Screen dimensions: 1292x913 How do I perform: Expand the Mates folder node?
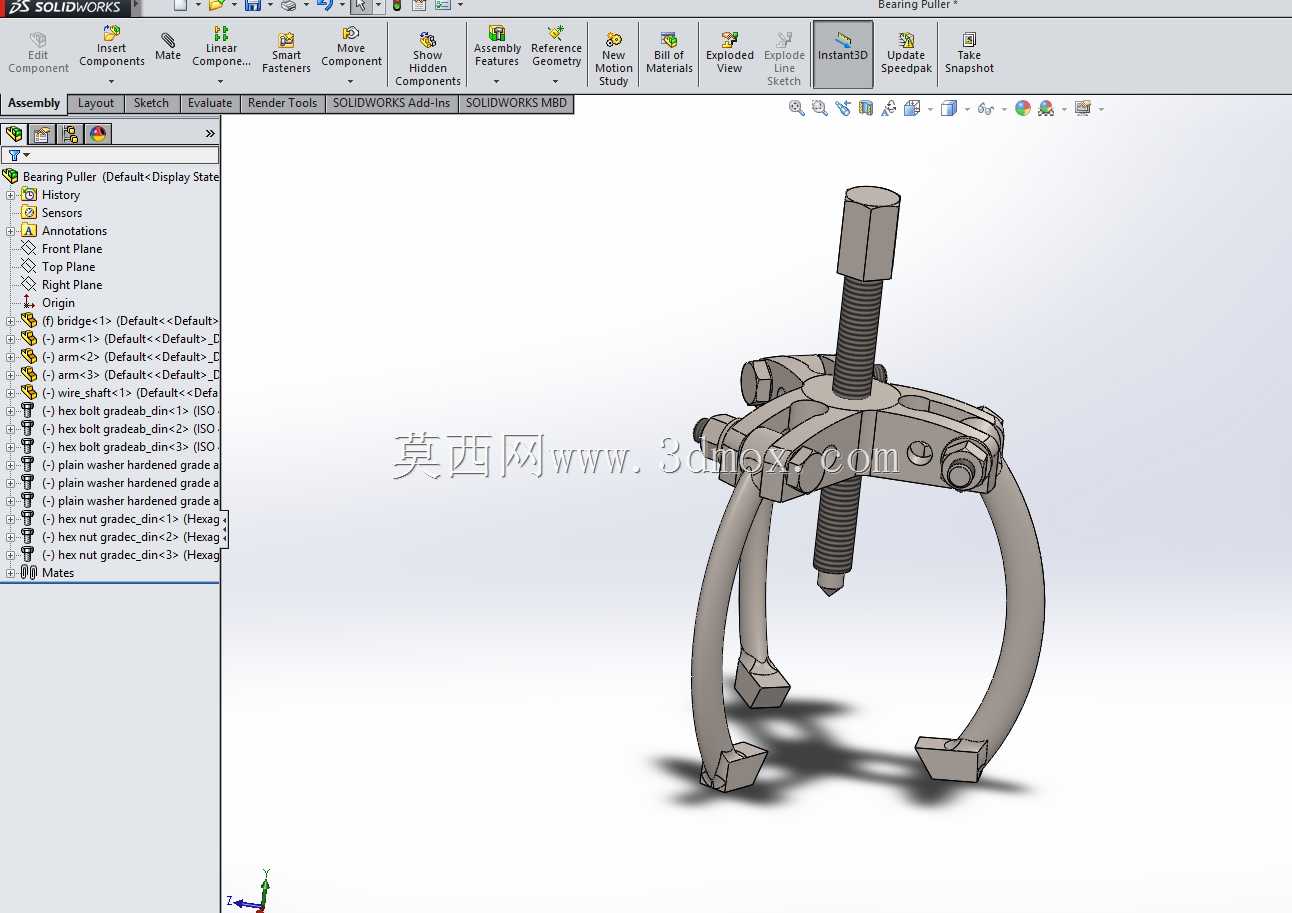click(x=11, y=573)
